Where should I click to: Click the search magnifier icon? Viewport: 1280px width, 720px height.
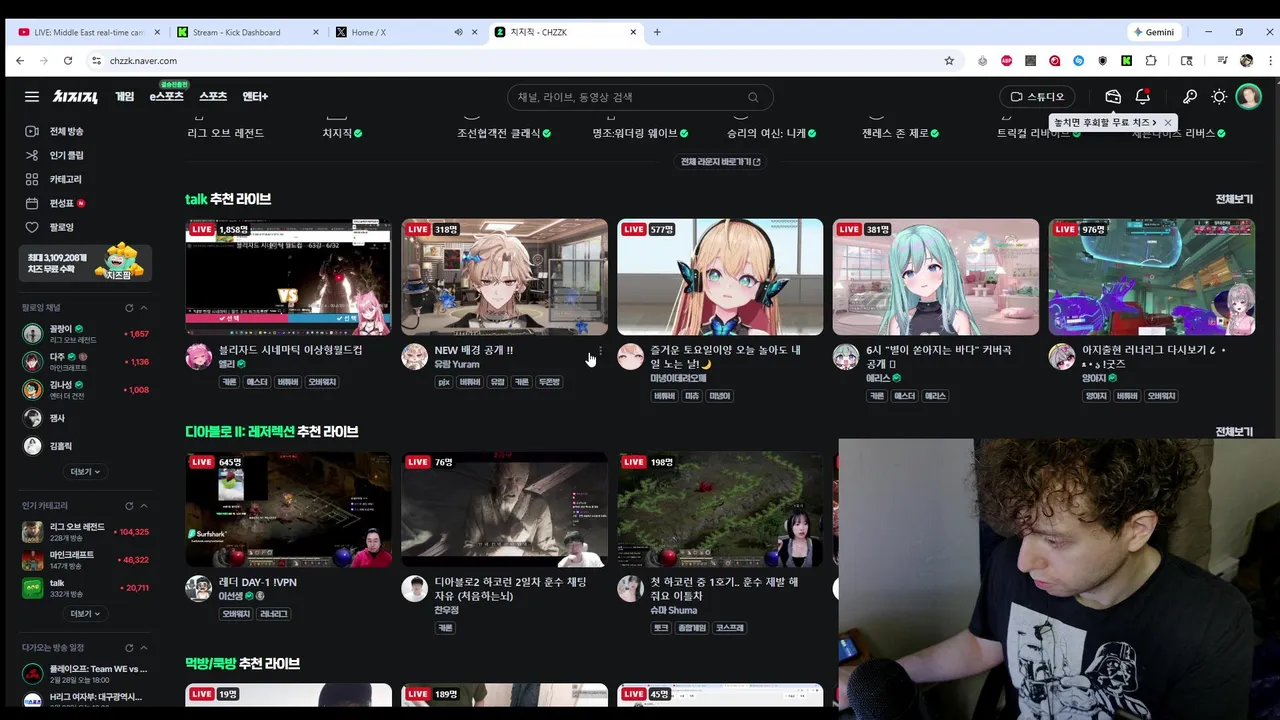(x=753, y=97)
